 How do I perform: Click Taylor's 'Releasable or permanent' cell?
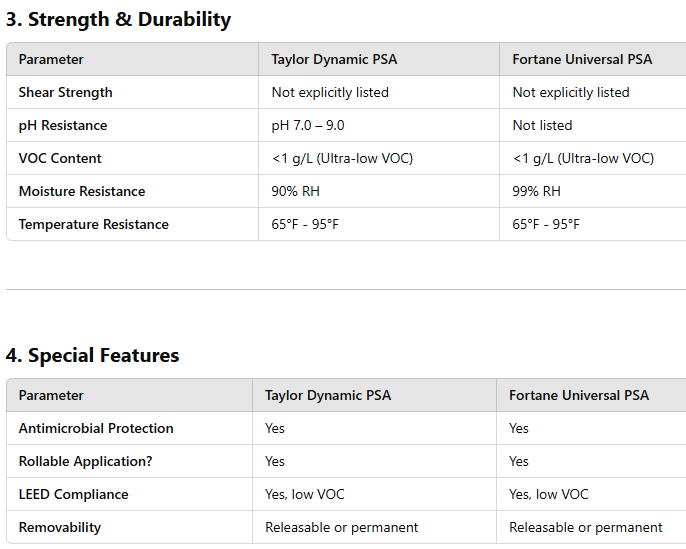[x=342, y=528]
